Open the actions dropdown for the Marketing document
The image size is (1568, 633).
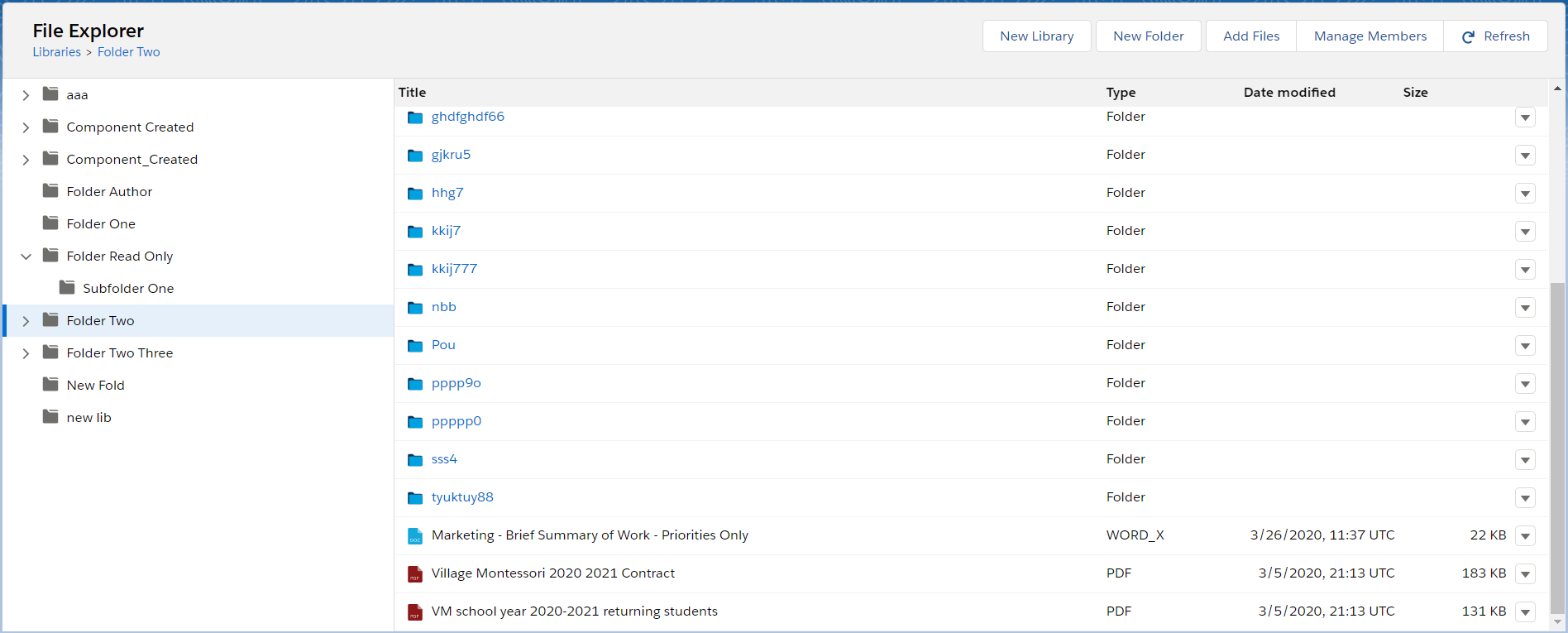1525,536
